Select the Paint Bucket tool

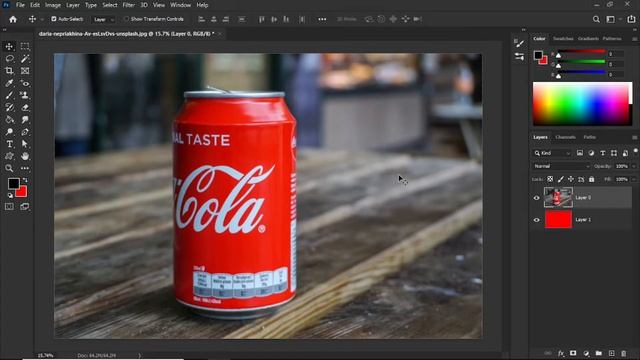[9, 120]
